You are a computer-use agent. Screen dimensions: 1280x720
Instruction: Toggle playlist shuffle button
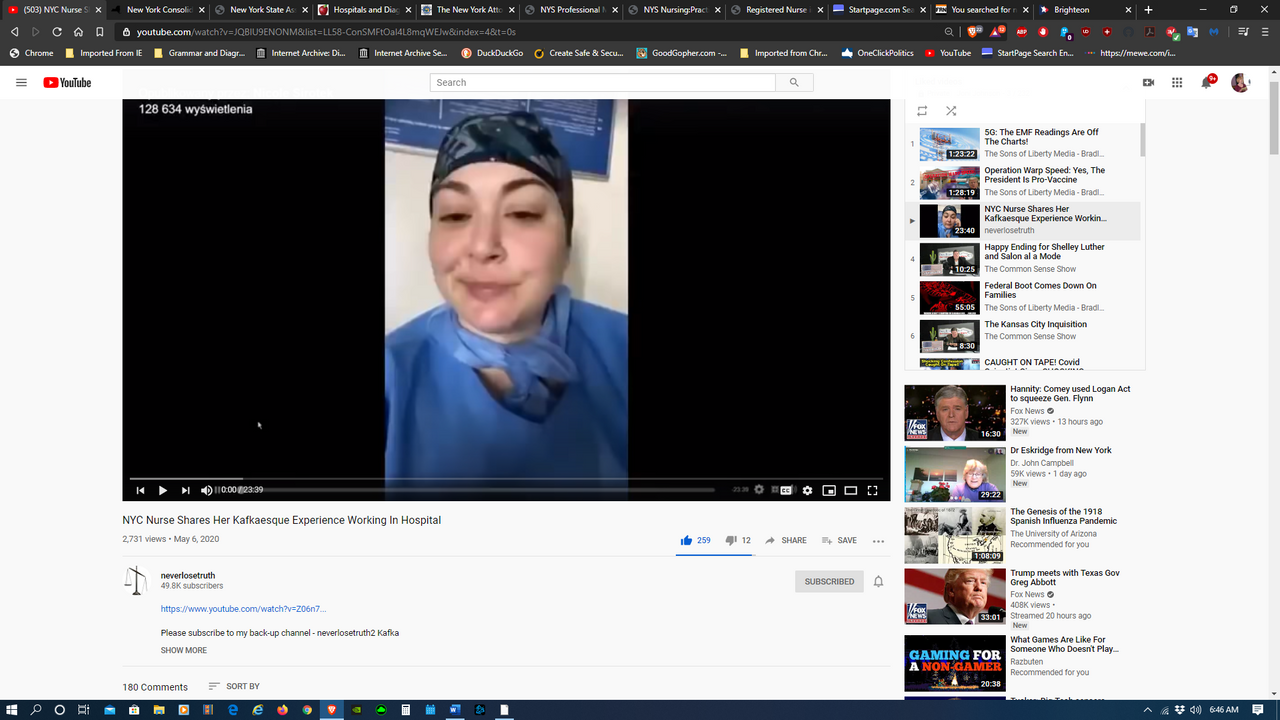click(x=951, y=111)
